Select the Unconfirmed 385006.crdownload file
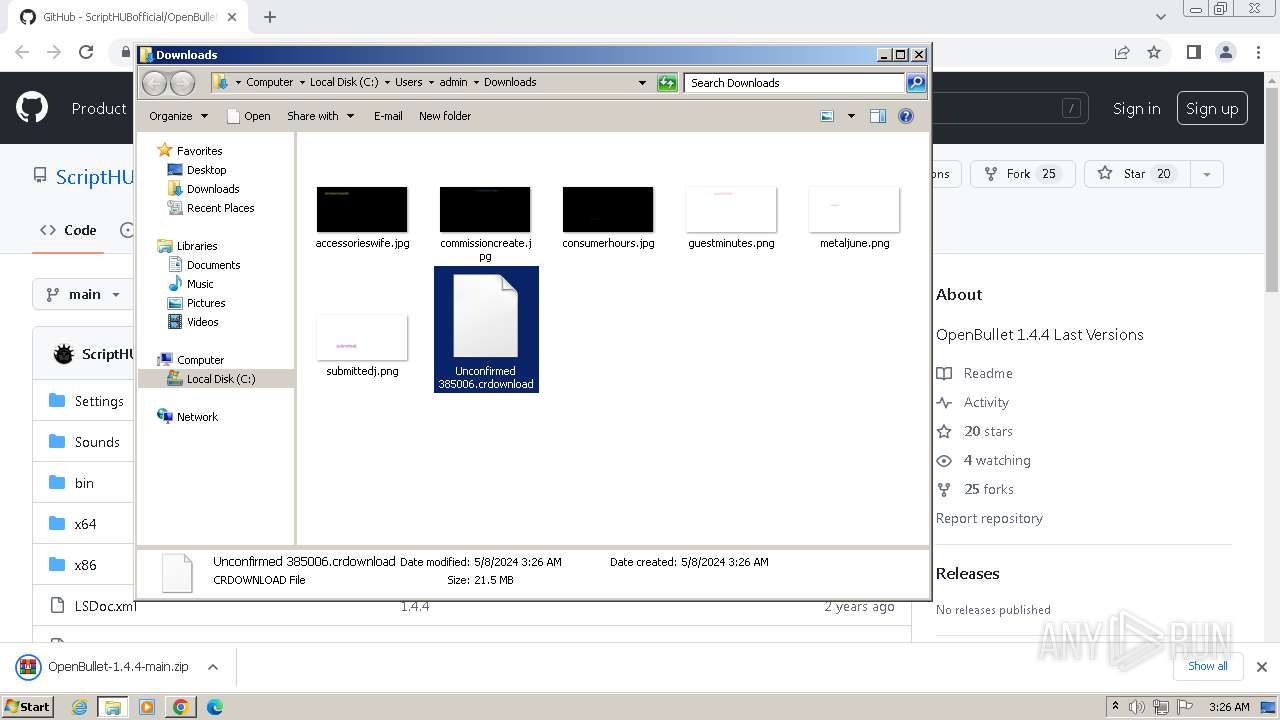1280x720 pixels. pyautogui.click(x=486, y=329)
